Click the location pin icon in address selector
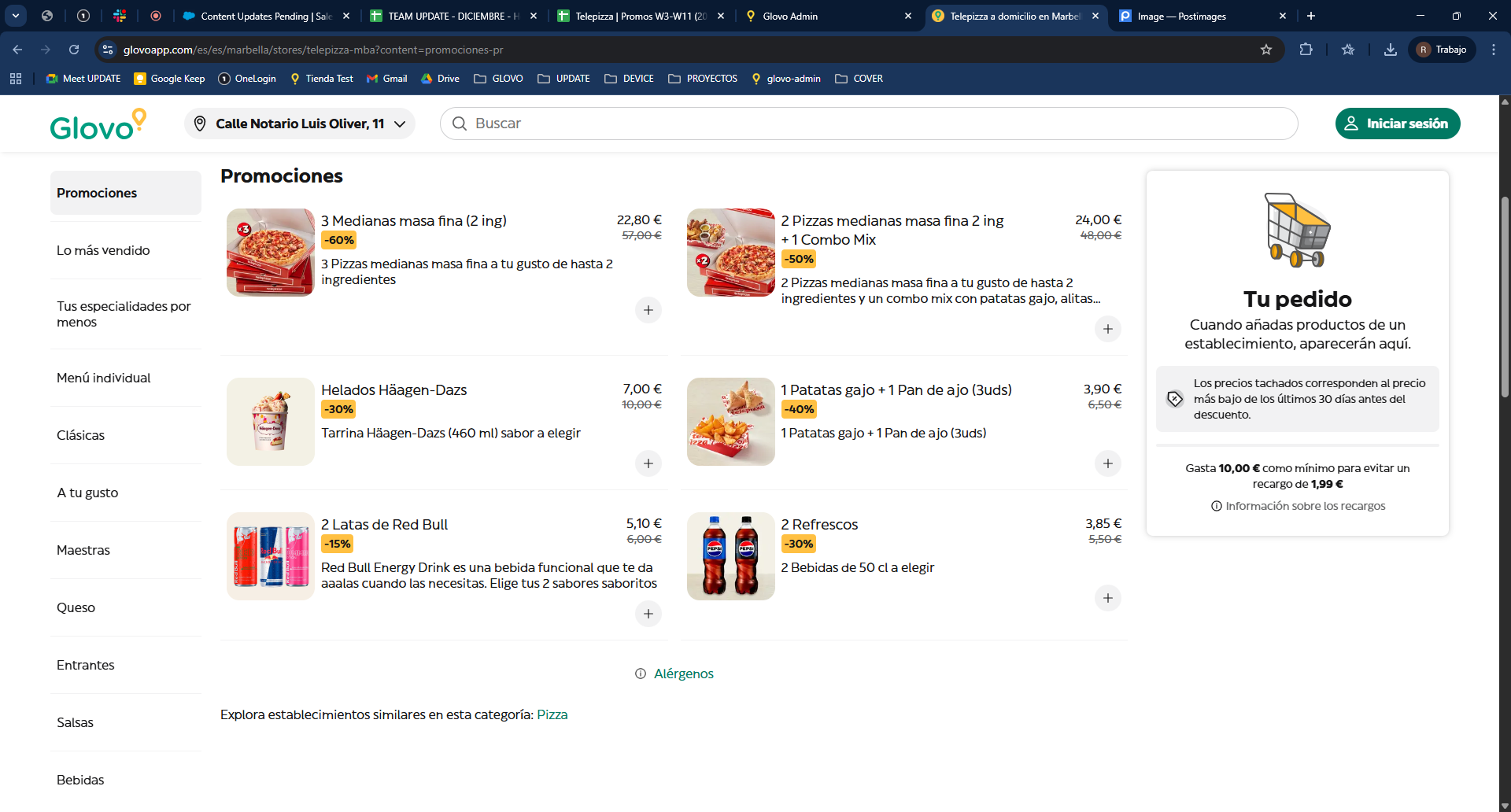 coord(200,124)
